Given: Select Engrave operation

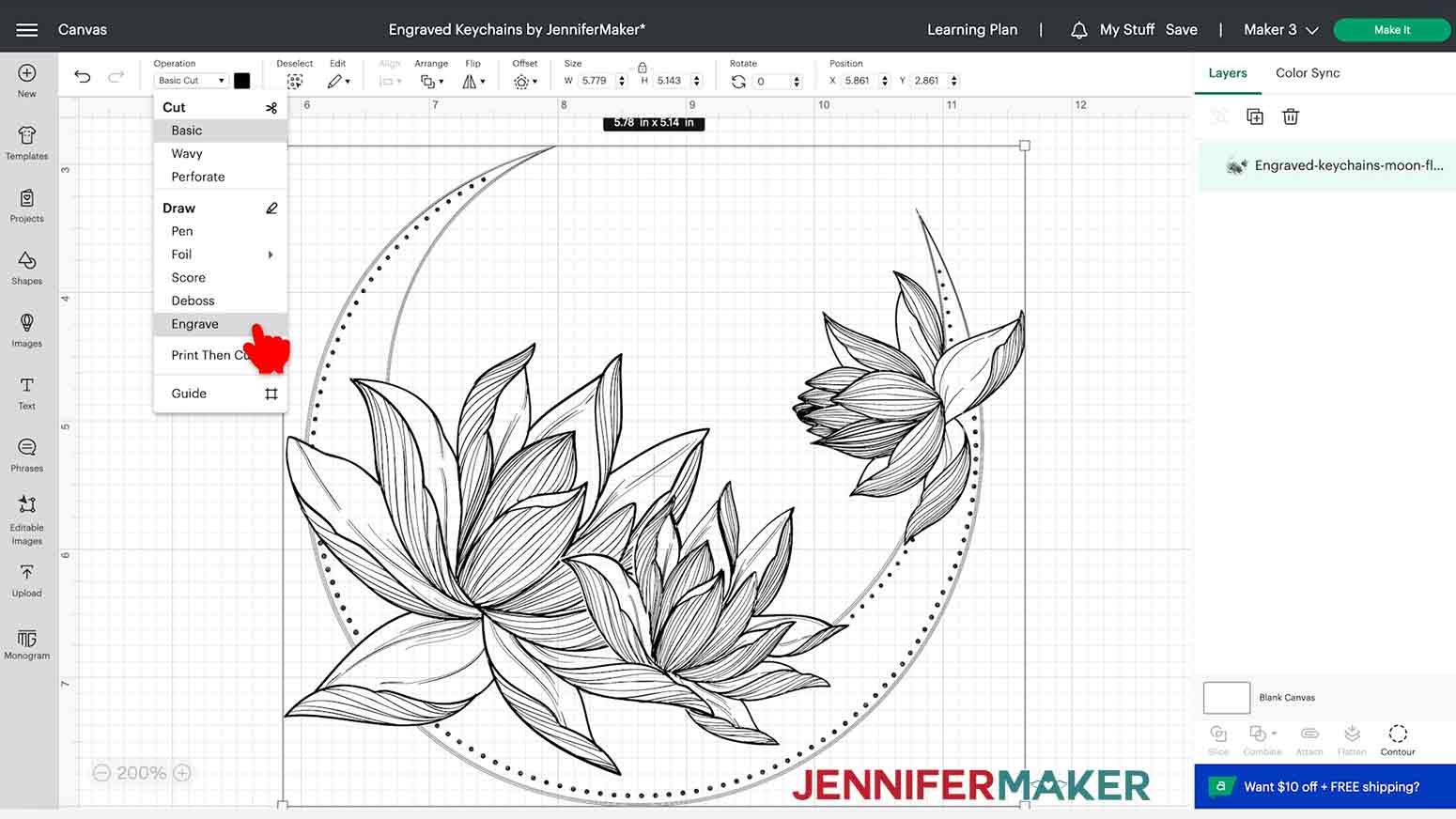Looking at the screenshot, I should 221,324.
